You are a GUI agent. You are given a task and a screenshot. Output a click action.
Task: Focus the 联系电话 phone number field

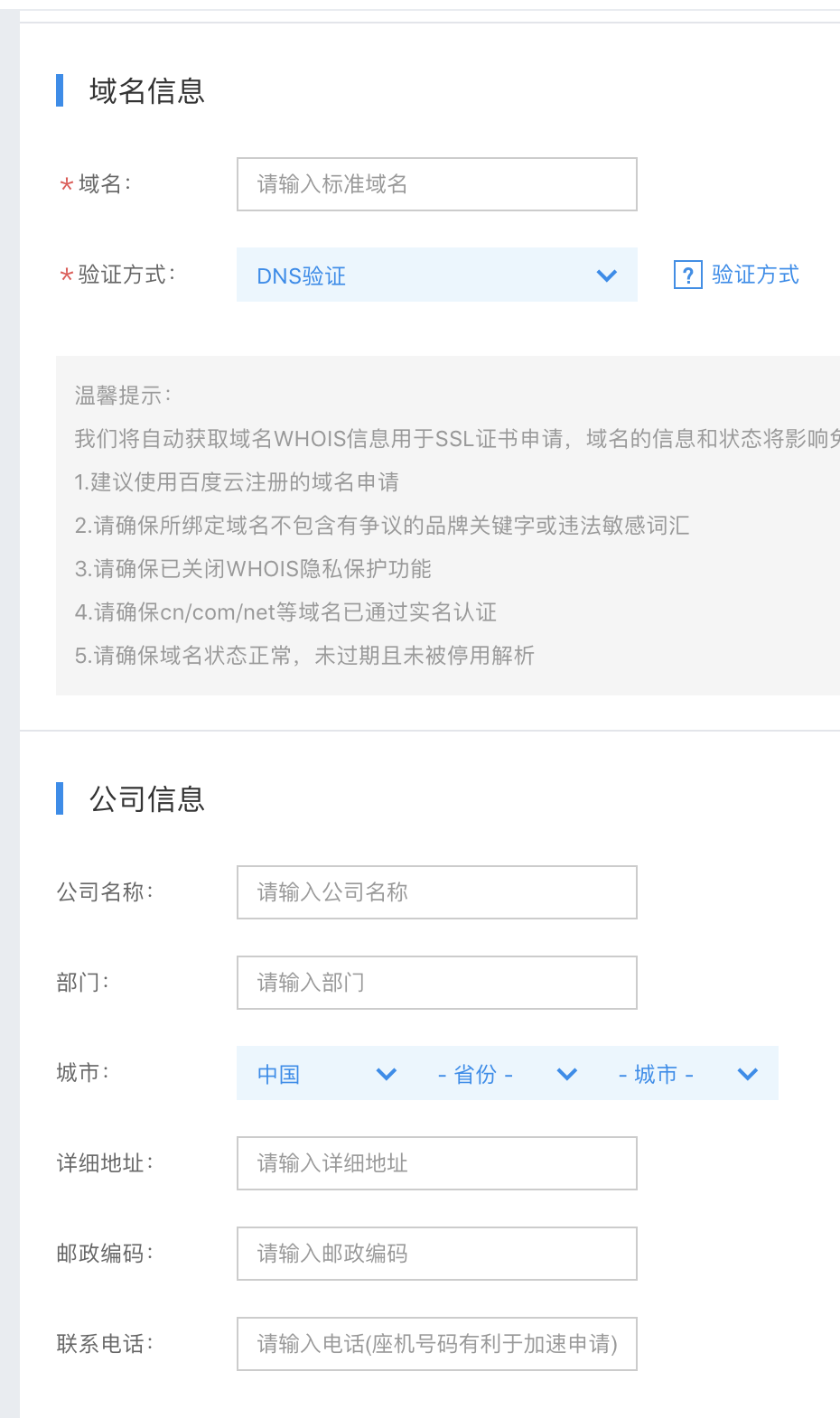(436, 1344)
